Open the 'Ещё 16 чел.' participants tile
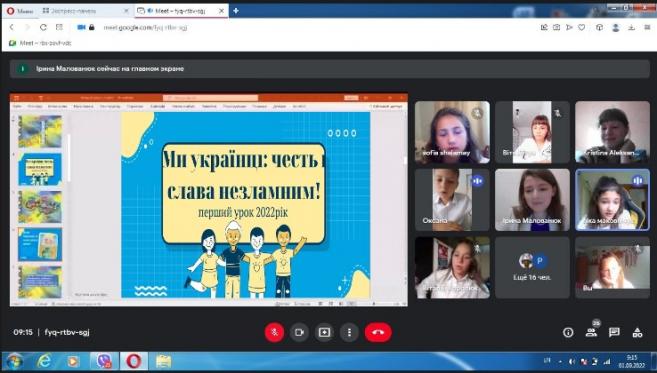 point(532,267)
